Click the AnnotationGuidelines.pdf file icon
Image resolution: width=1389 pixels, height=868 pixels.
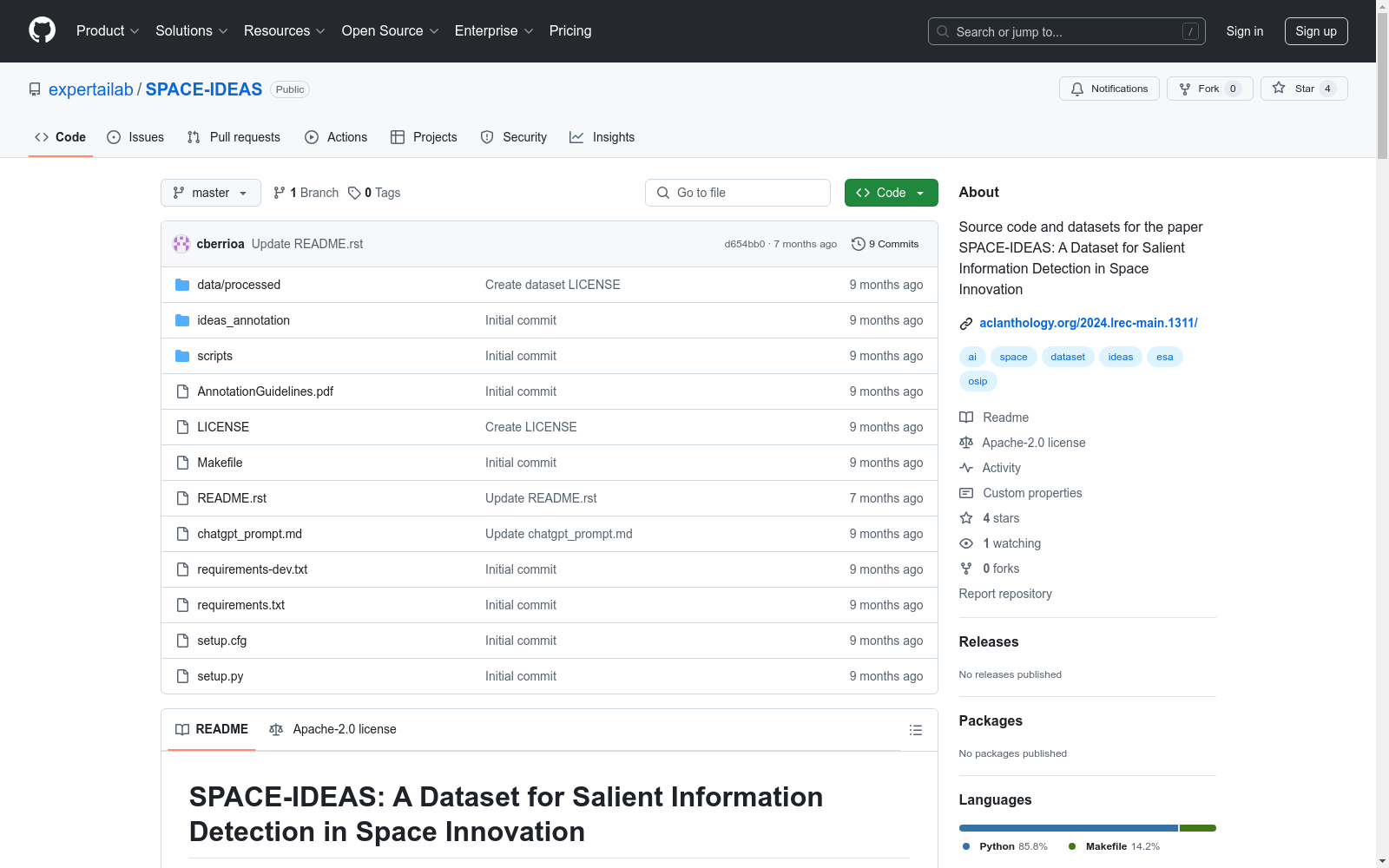(x=182, y=391)
